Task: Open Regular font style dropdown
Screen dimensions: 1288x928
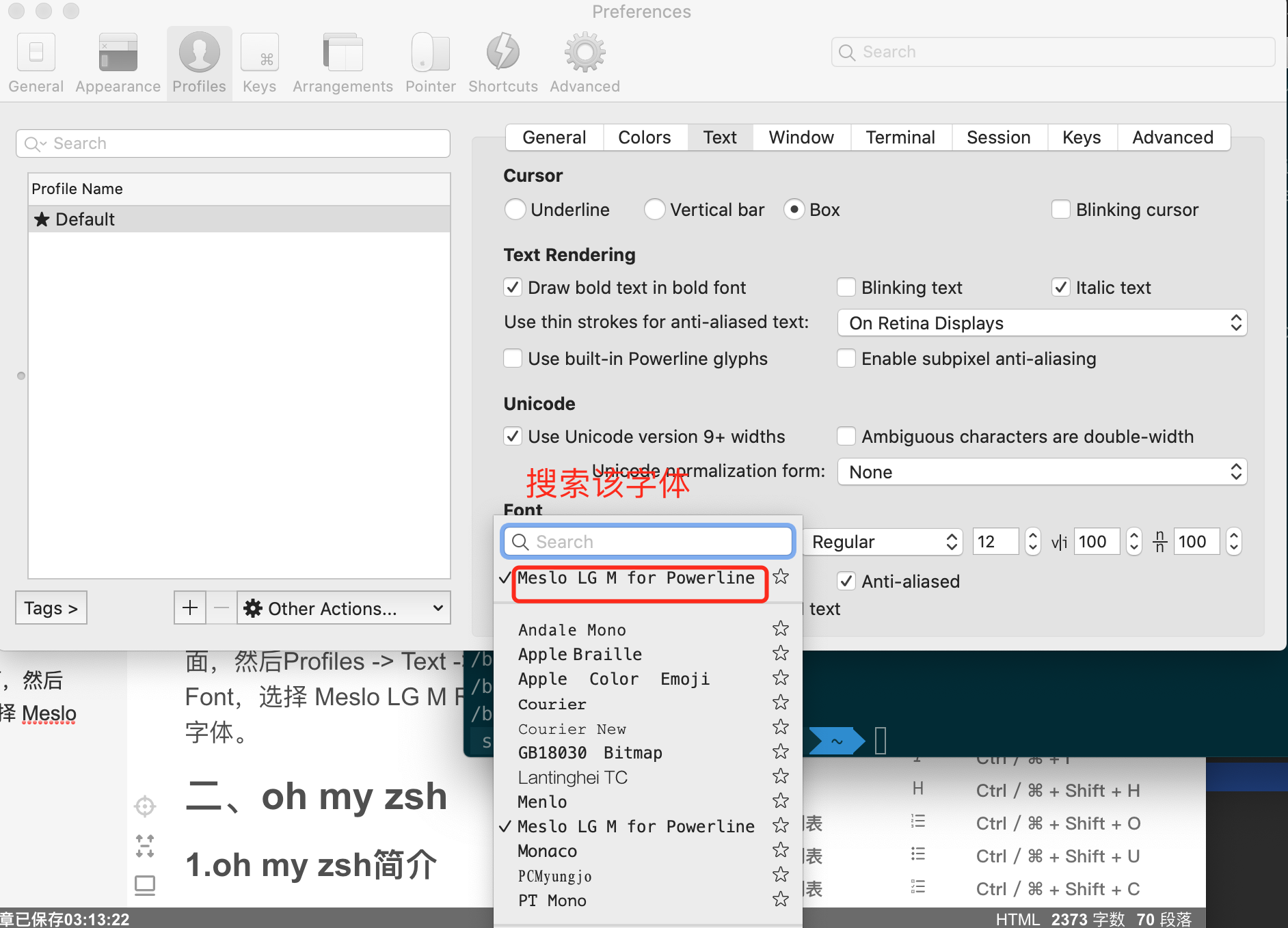Action: tap(883, 542)
